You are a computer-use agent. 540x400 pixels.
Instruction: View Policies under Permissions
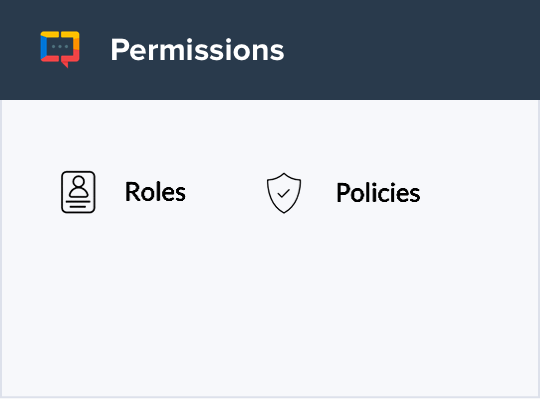click(x=343, y=193)
